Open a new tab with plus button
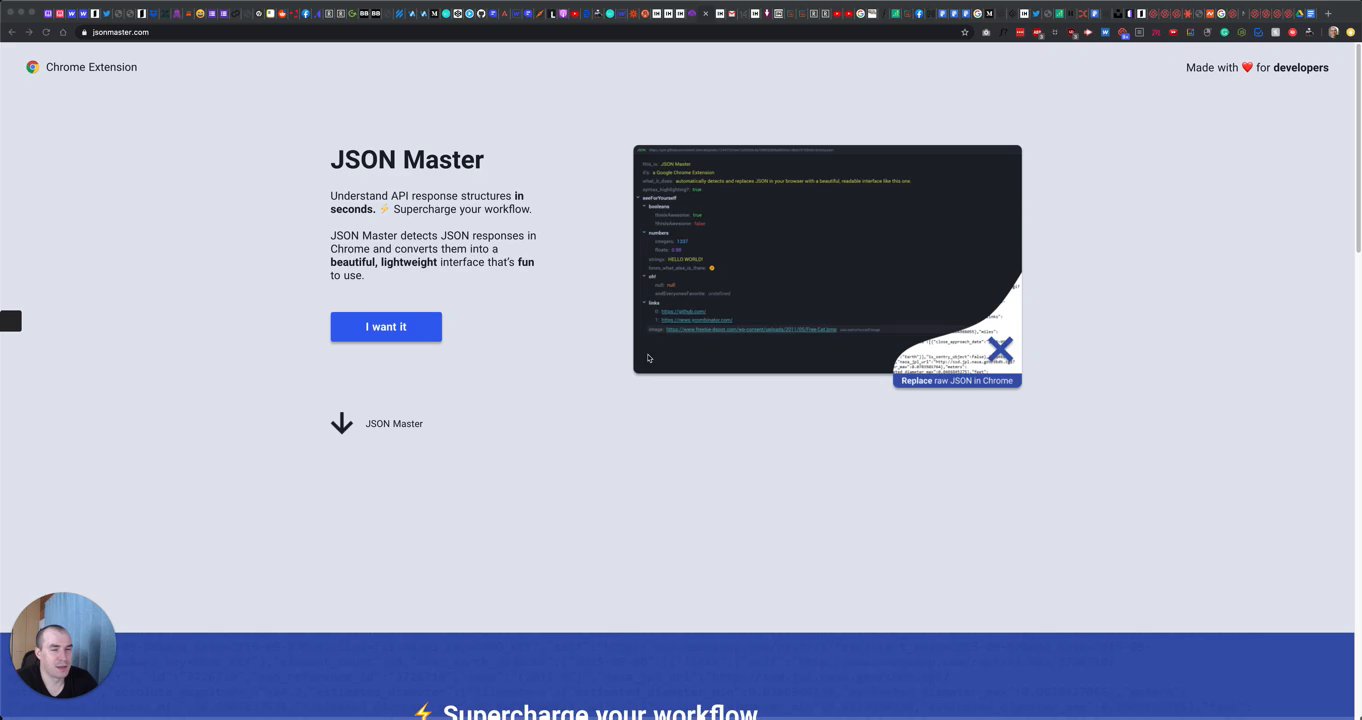The image size is (1362, 720). point(1328,14)
